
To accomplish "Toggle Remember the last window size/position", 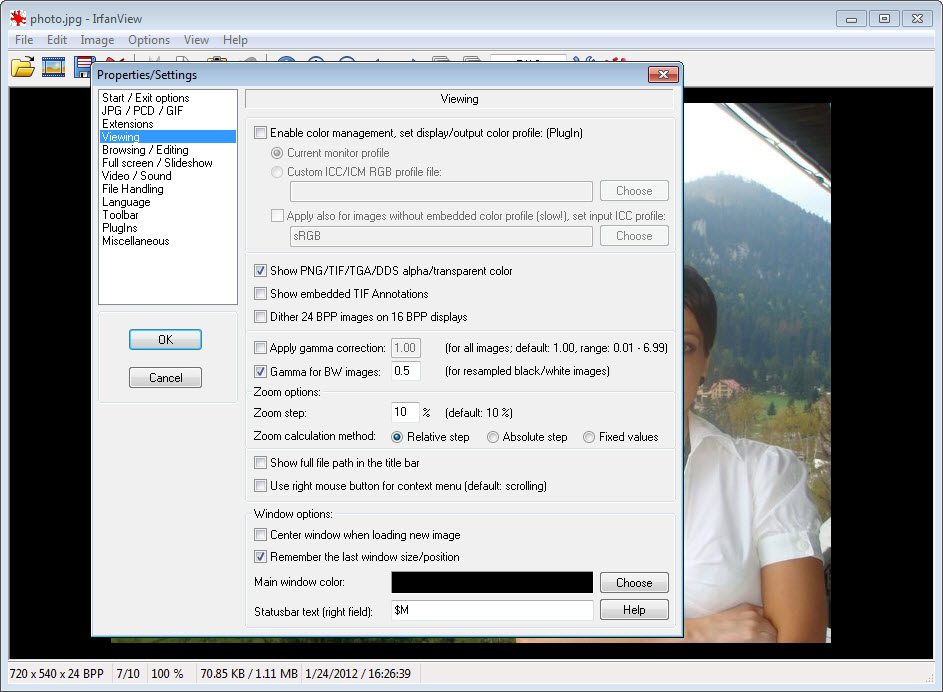I will (x=260, y=557).
